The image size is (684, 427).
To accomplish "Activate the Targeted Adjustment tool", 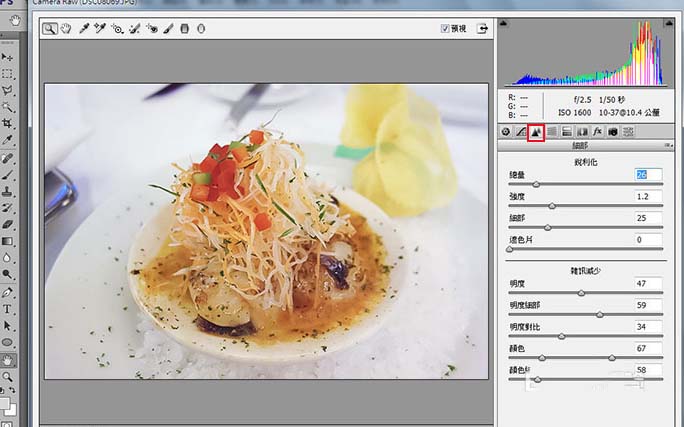I will (117, 29).
